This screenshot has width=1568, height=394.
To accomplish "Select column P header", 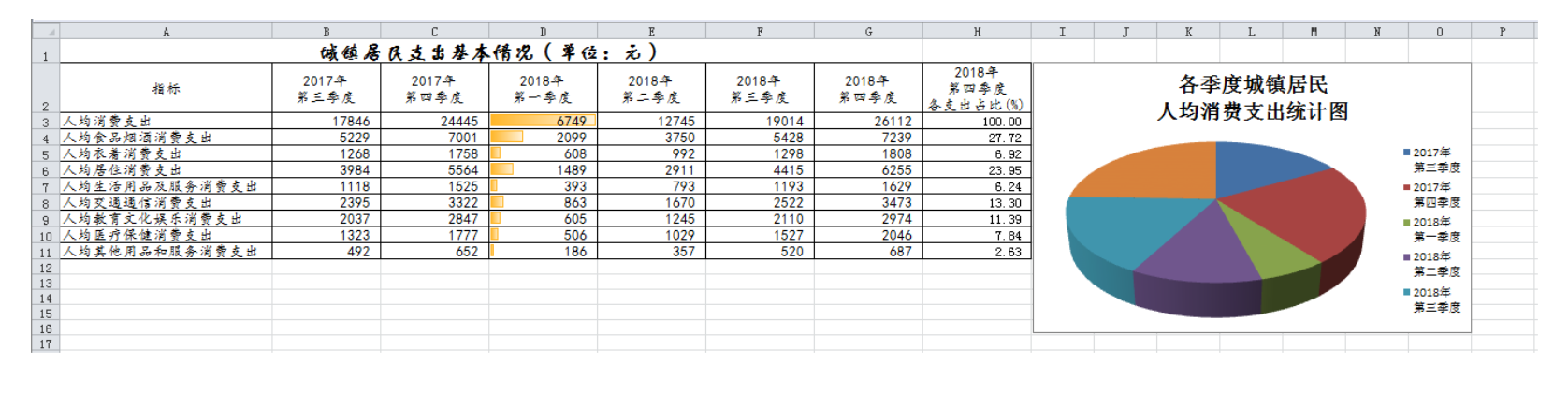I will click(x=1502, y=32).
